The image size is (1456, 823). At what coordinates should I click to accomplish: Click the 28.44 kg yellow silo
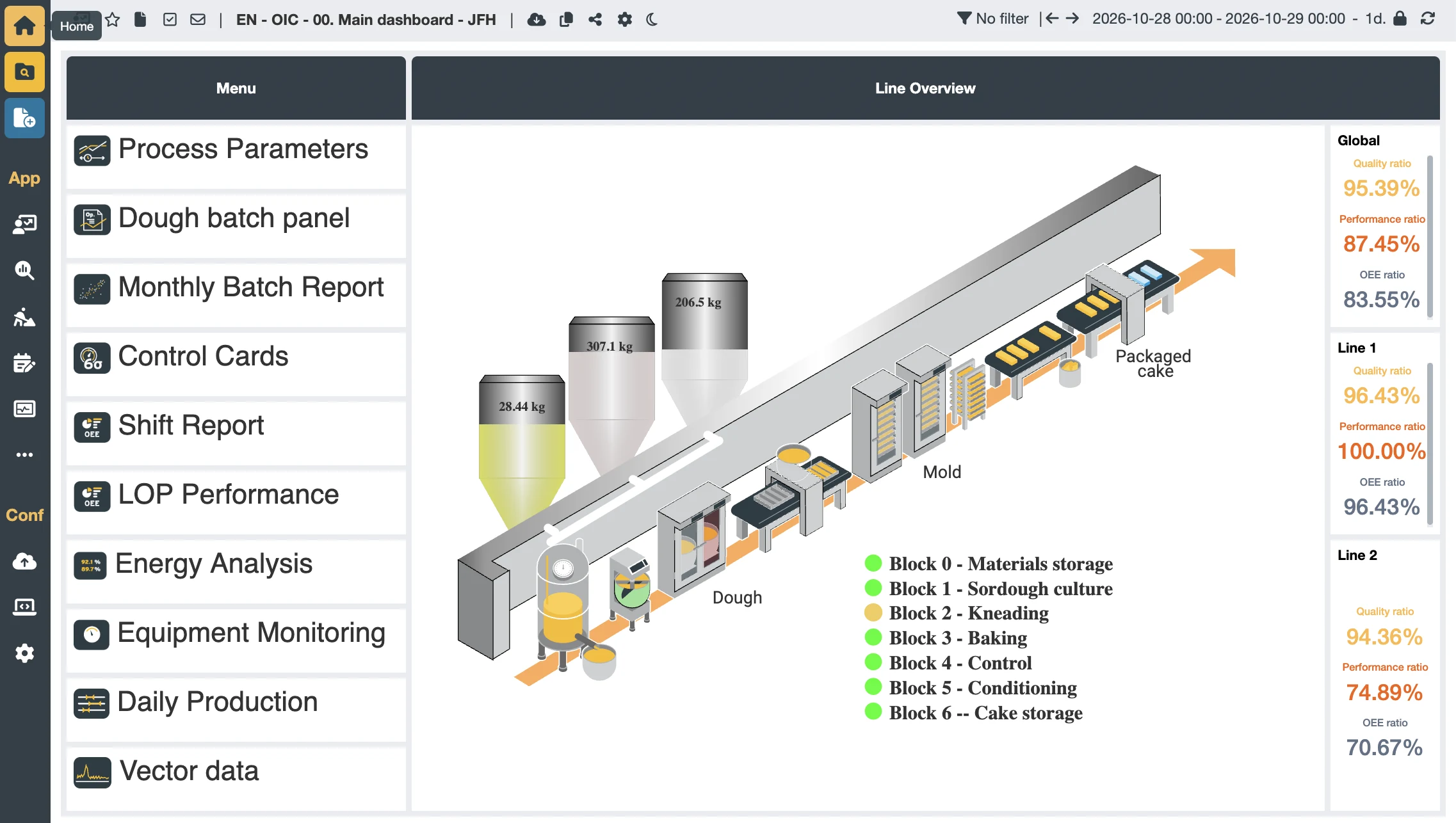522,451
